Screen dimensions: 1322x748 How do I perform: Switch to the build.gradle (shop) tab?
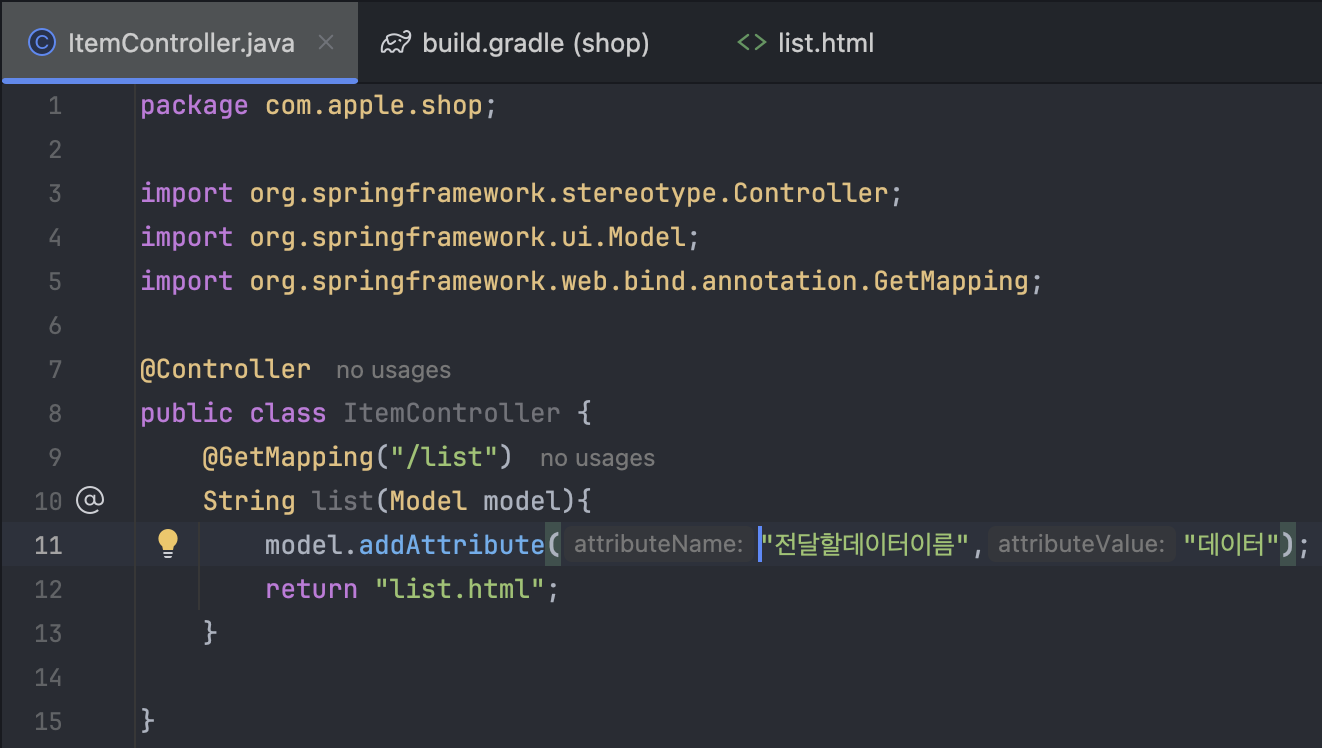535,43
